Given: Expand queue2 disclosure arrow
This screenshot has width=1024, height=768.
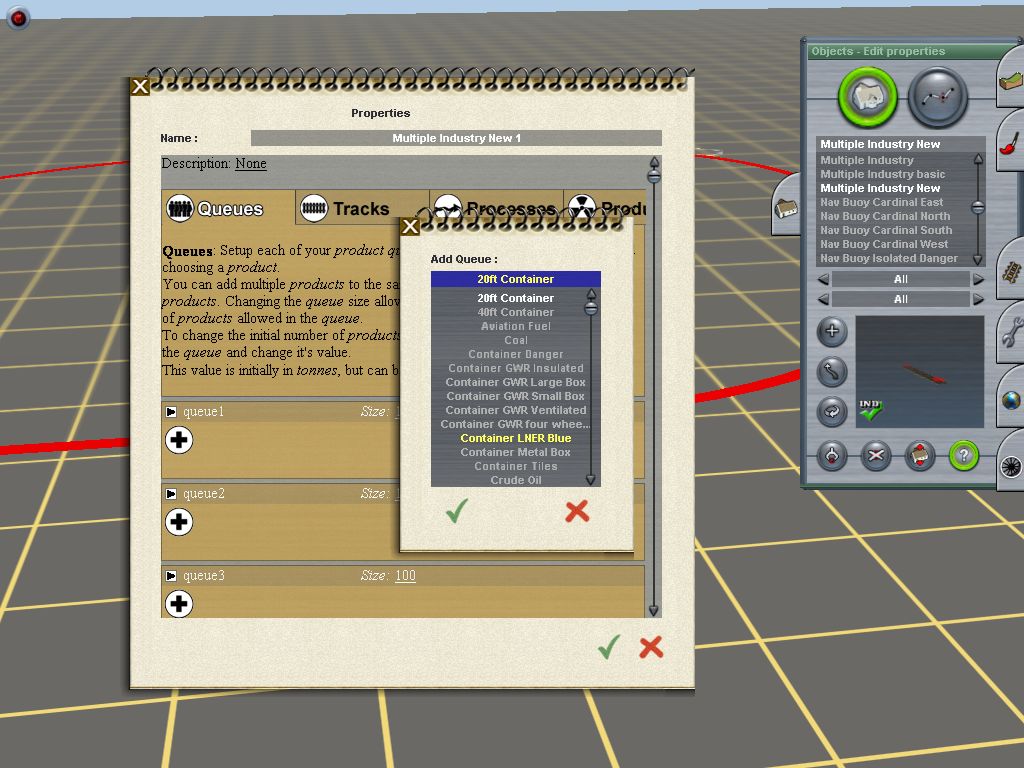Looking at the screenshot, I should 172,494.
